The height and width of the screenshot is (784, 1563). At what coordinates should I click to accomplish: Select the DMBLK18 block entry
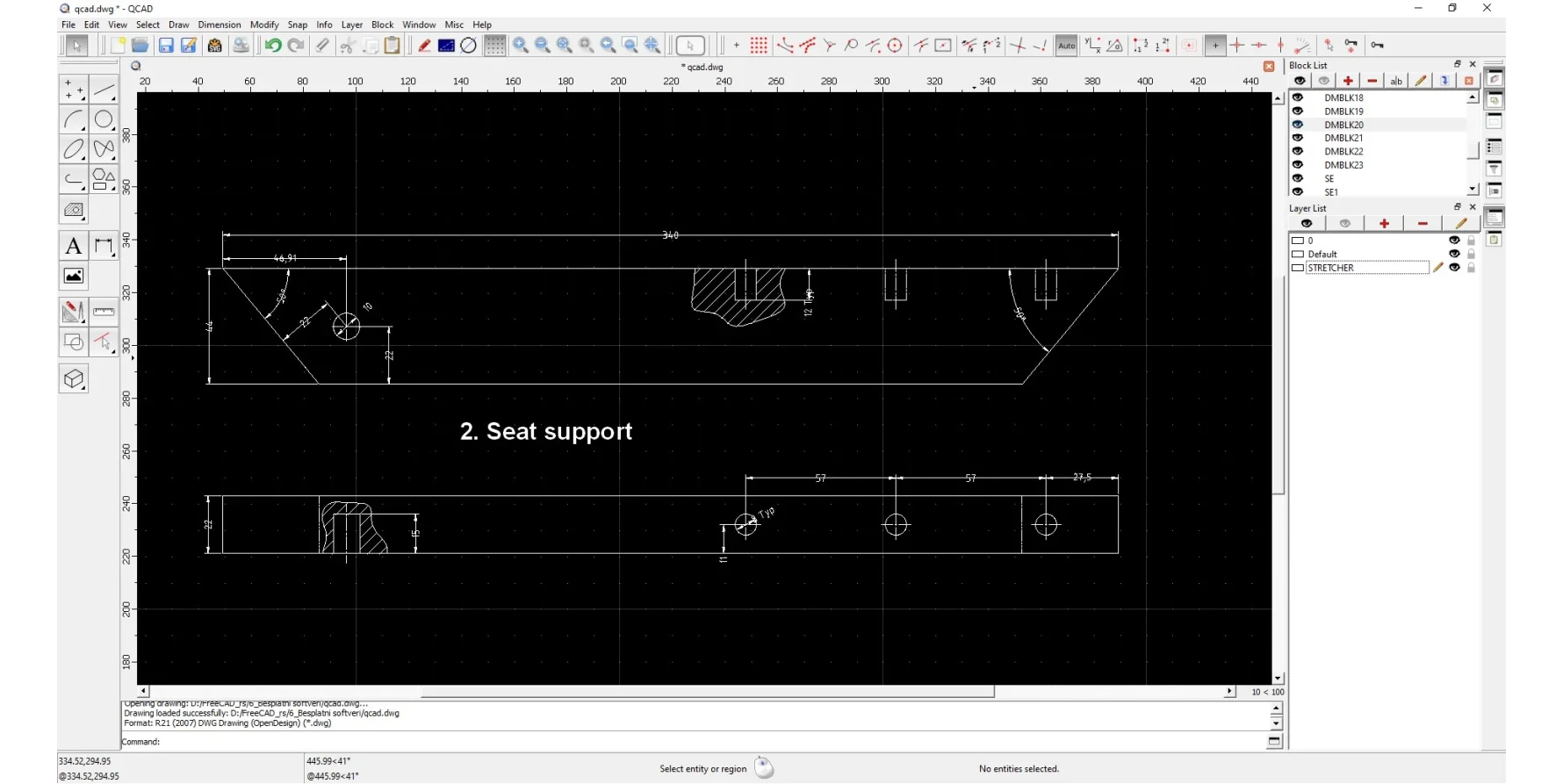1343,98
